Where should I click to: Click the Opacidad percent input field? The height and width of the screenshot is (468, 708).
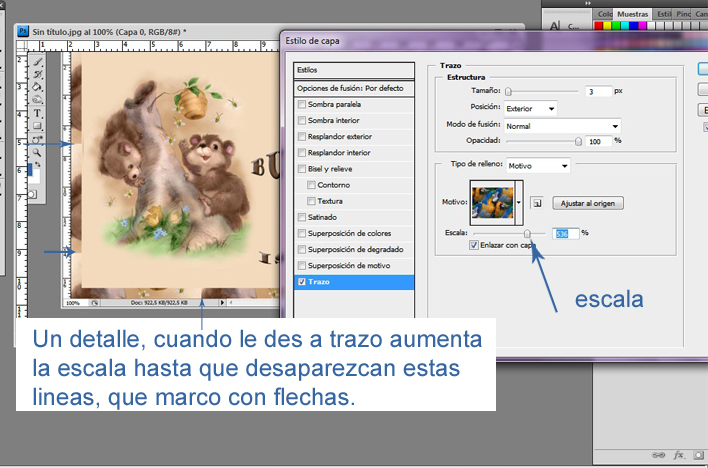(598, 141)
